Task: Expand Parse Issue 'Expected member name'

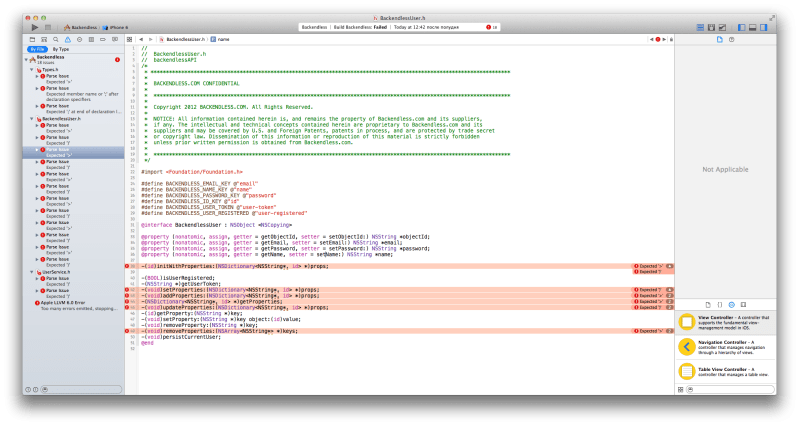Action: (37, 88)
